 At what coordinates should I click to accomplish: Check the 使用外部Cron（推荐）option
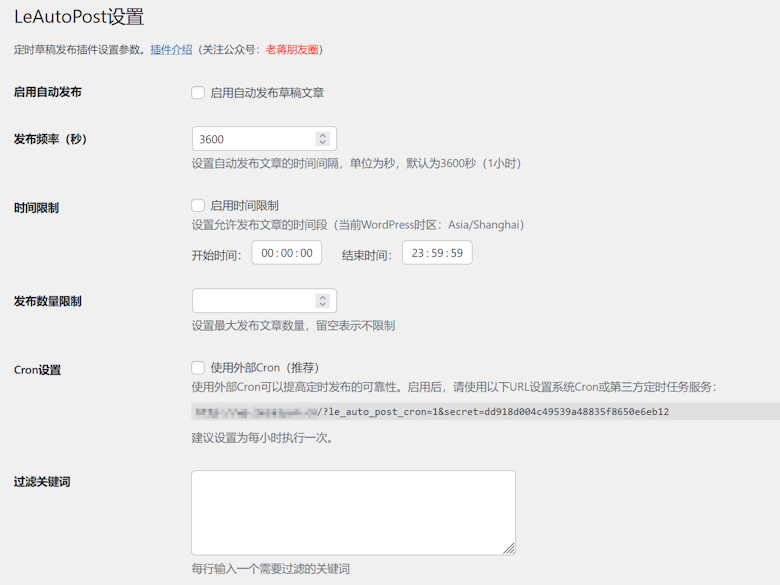pos(198,368)
